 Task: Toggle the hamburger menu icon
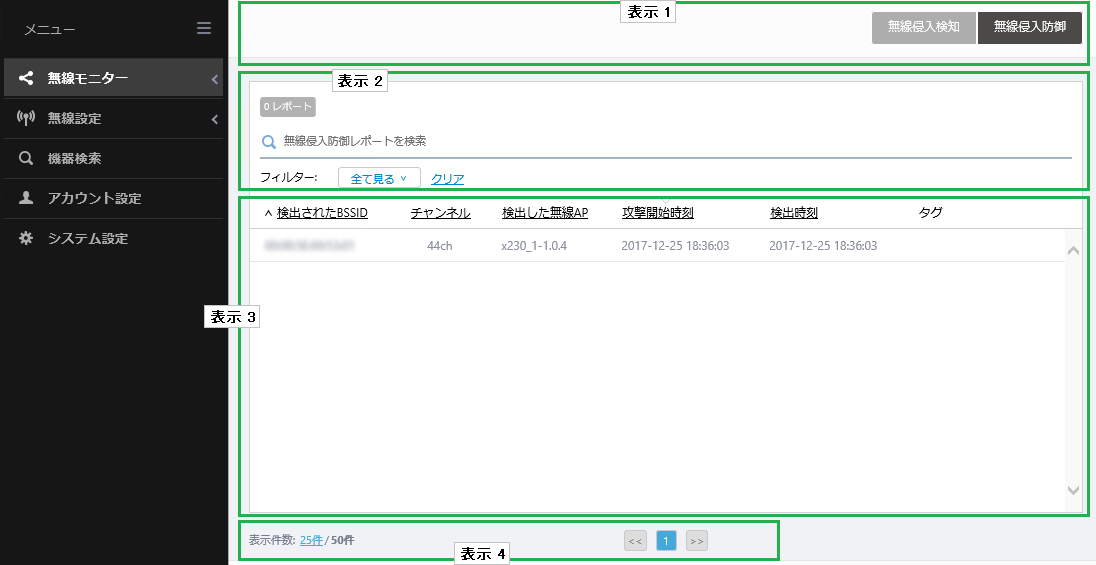pos(203,29)
